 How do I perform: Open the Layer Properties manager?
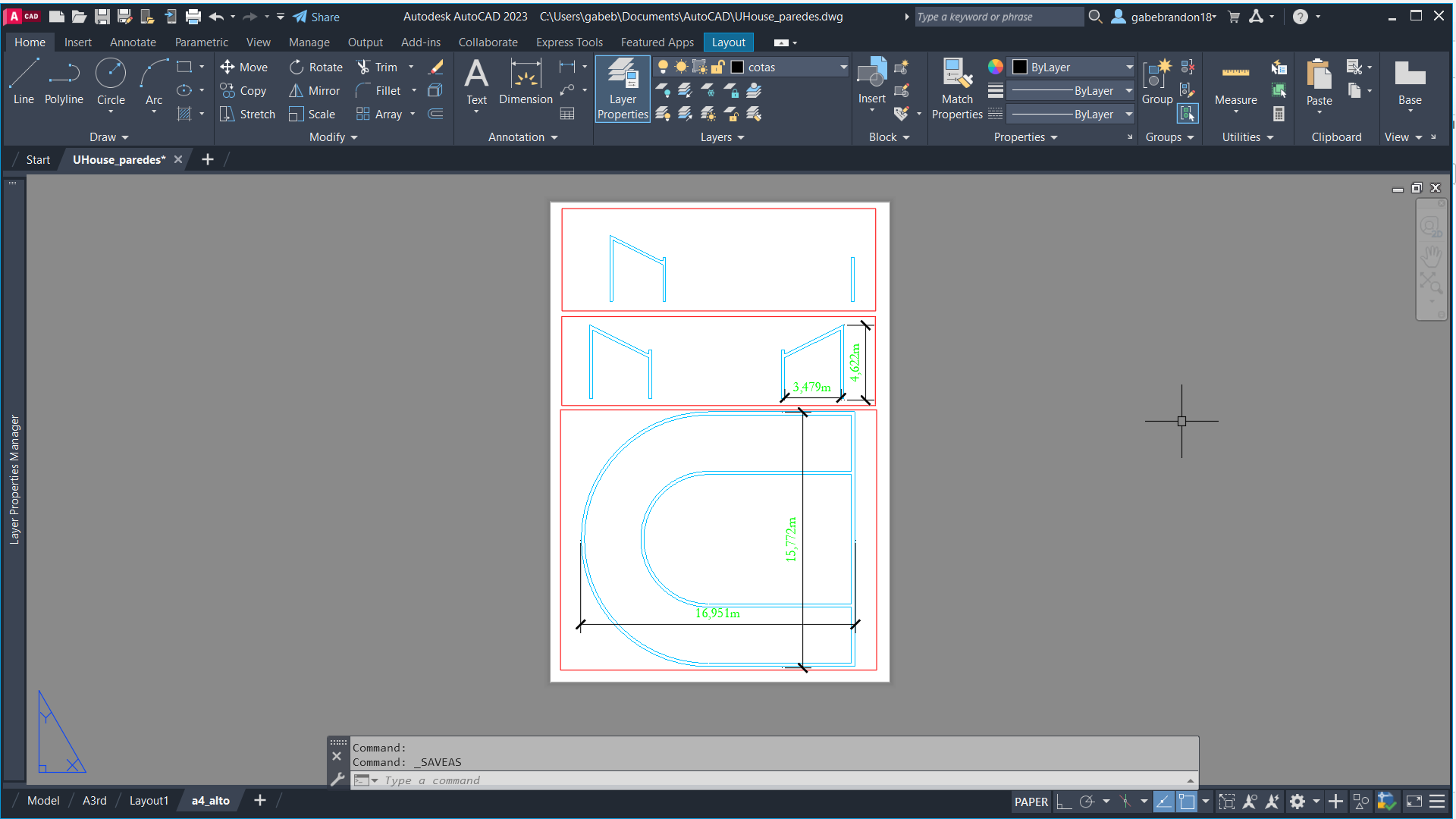[623, 89]
